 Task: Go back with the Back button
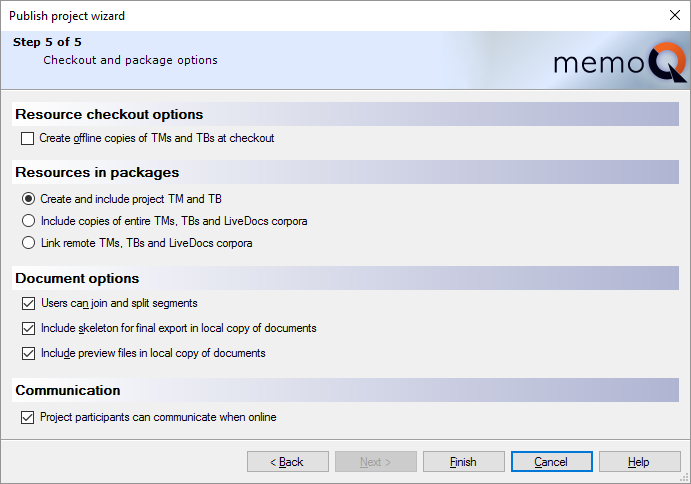coord(288,462)
